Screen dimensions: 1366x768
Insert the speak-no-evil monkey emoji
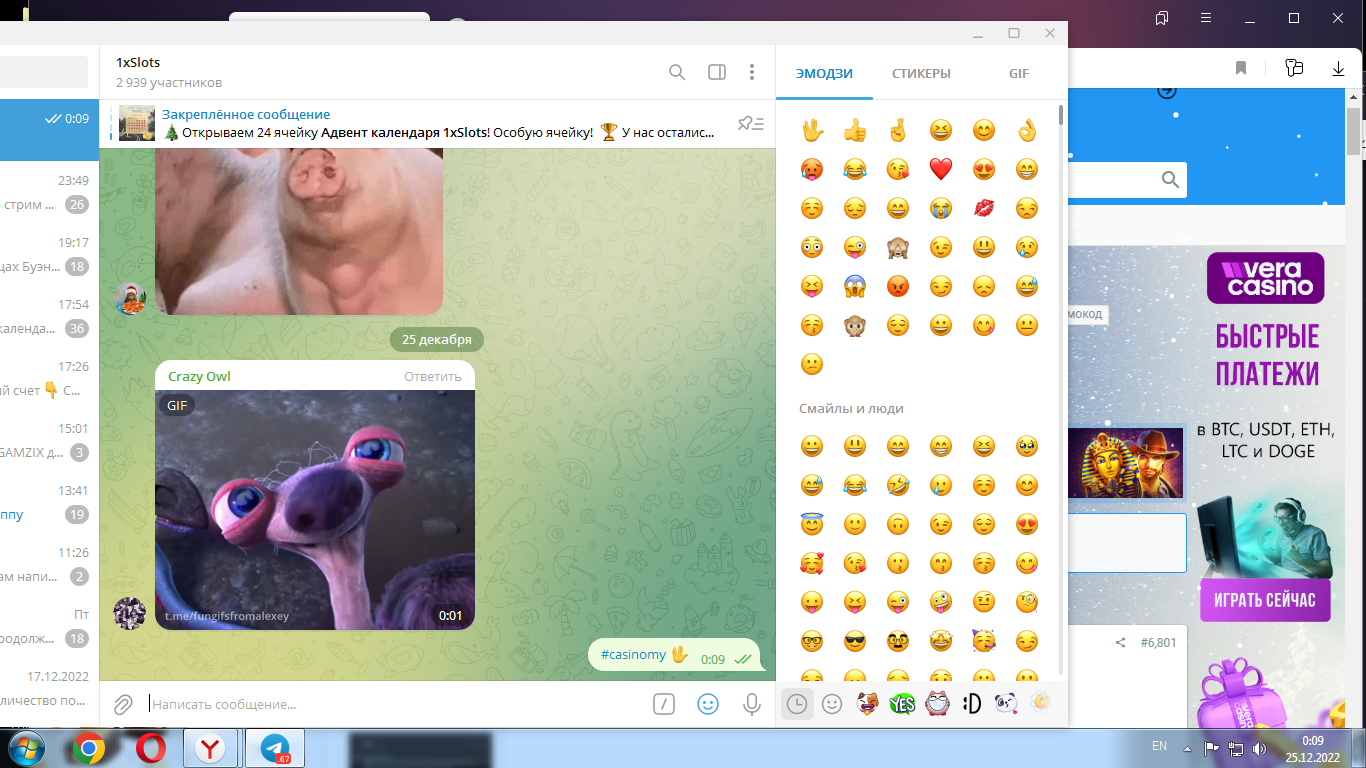(x=855, y=325)
